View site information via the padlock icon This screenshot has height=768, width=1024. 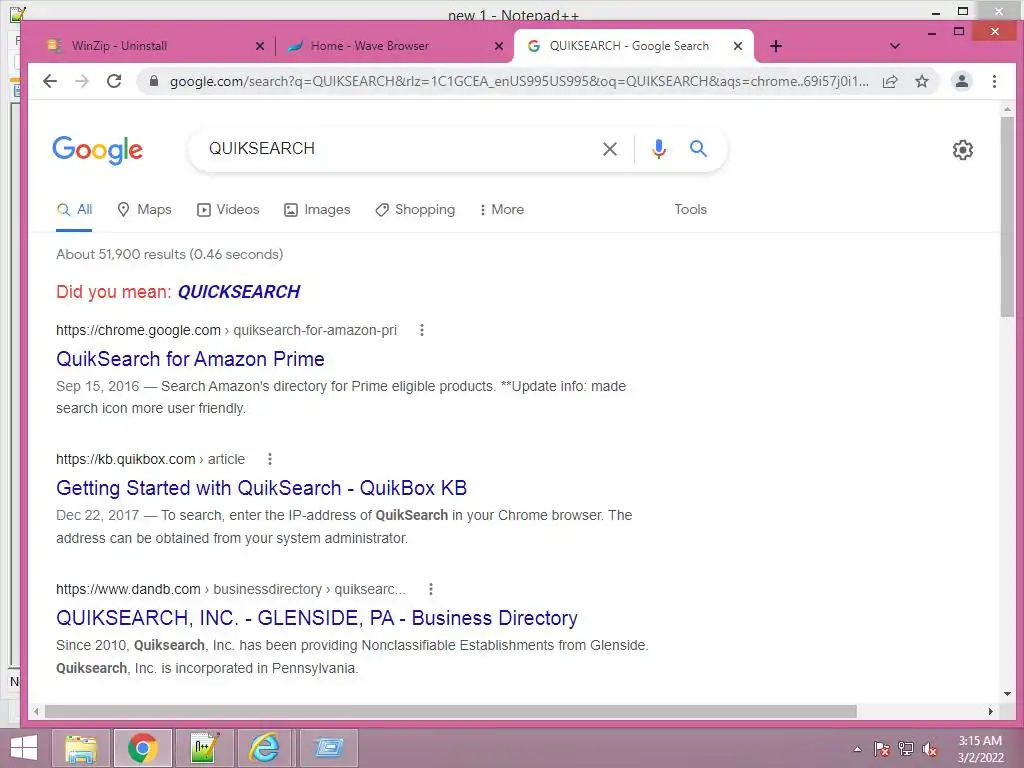pyautogui.click(x=153, y=81)
